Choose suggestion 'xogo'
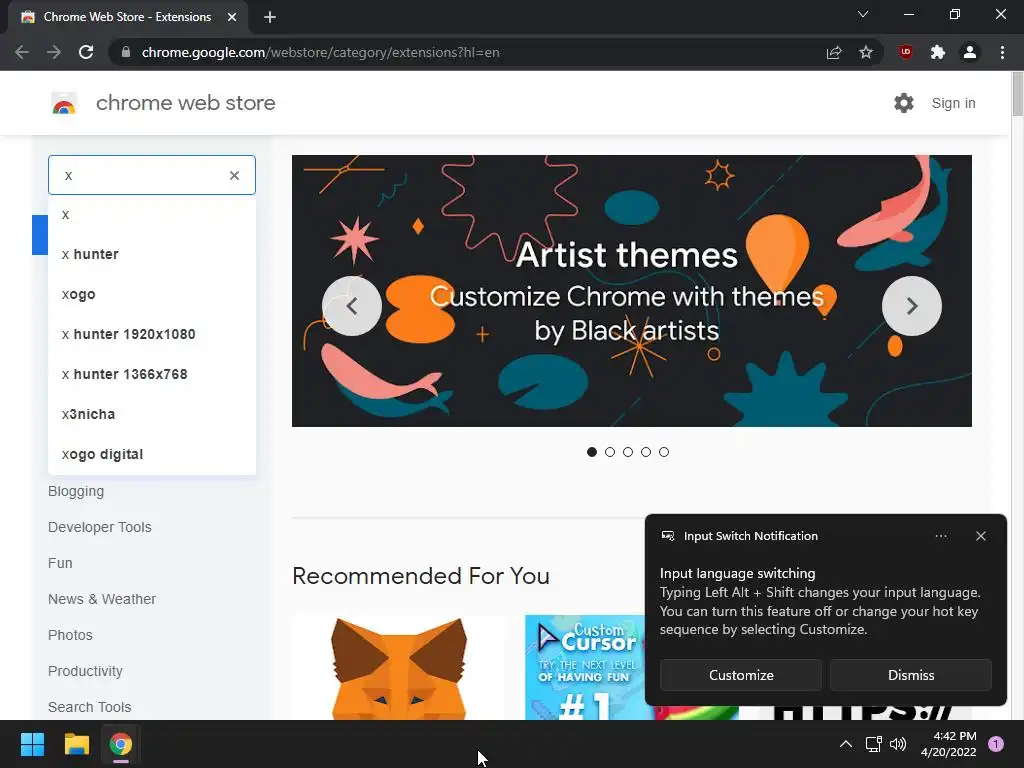 152,294
